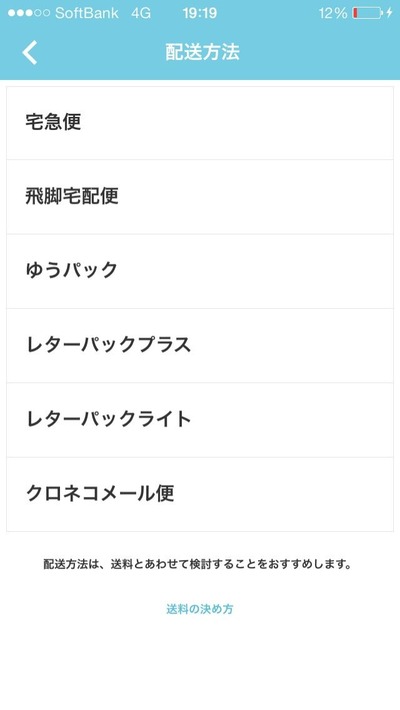Tap the shipping advice note text

(198, 565)
